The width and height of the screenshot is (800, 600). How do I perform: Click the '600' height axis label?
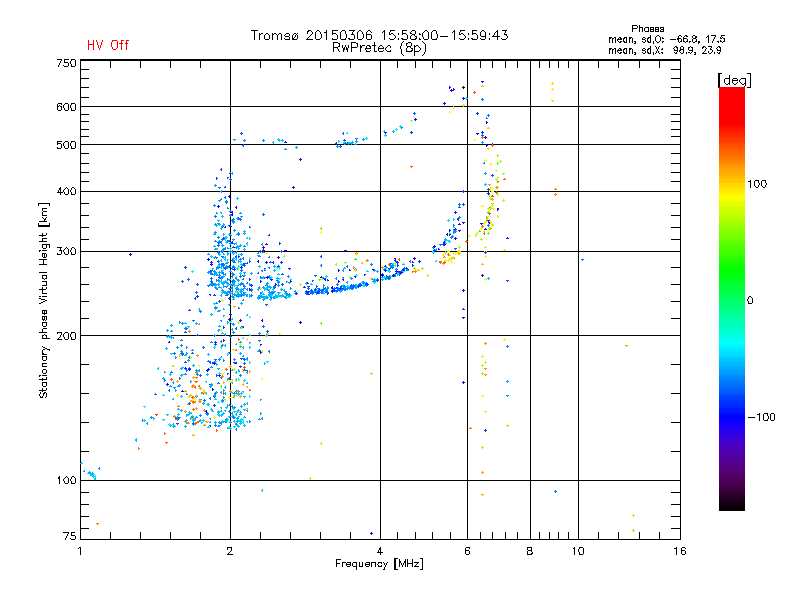click(x=66, y=107)
